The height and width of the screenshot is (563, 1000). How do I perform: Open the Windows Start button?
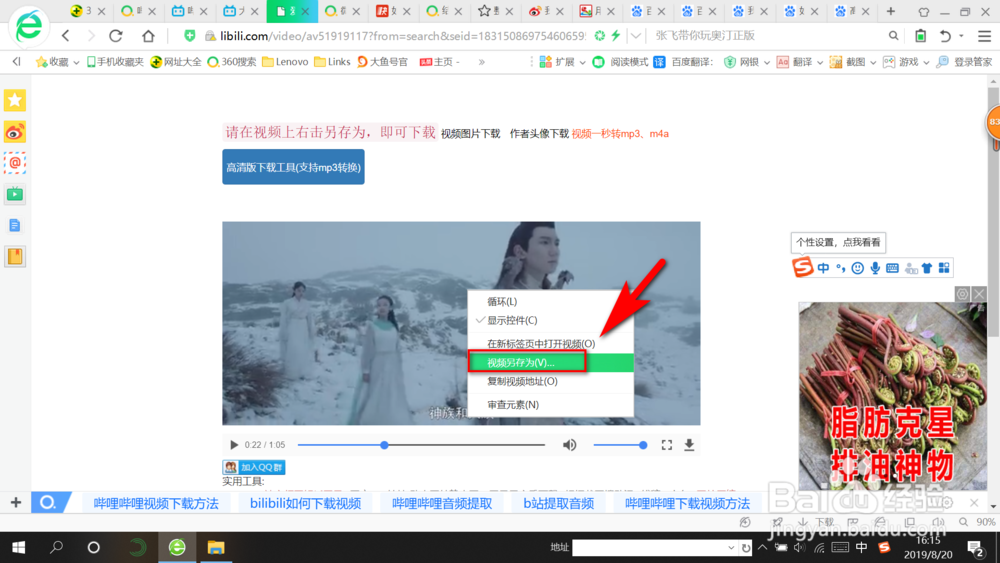coord(18,548)
